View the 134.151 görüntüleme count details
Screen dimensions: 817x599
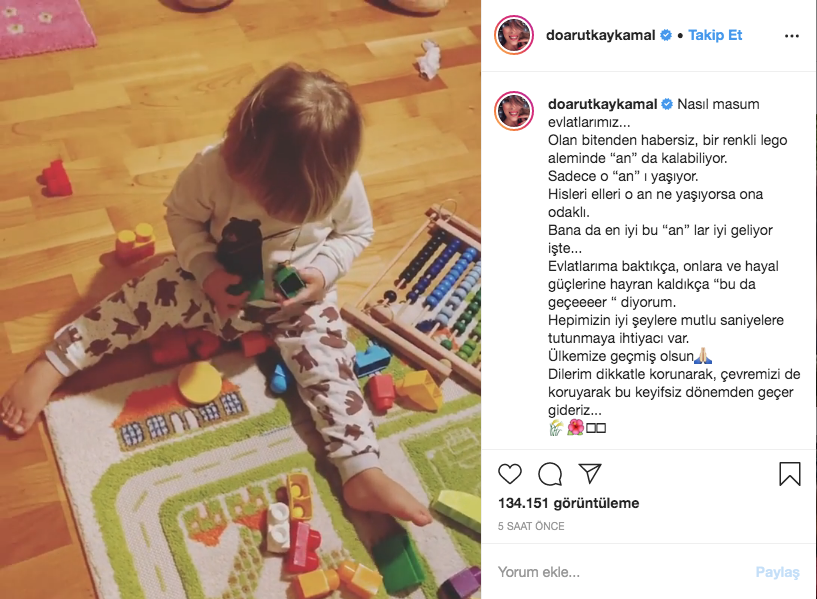coord(568,503)
